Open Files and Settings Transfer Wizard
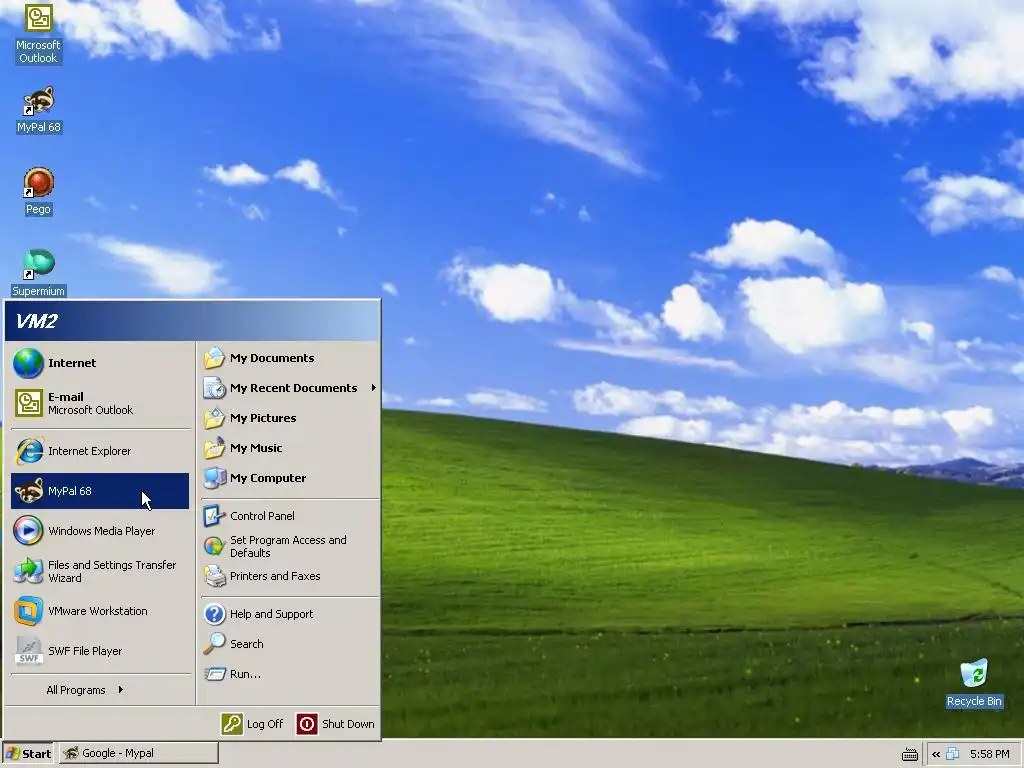 pos(100,571)
